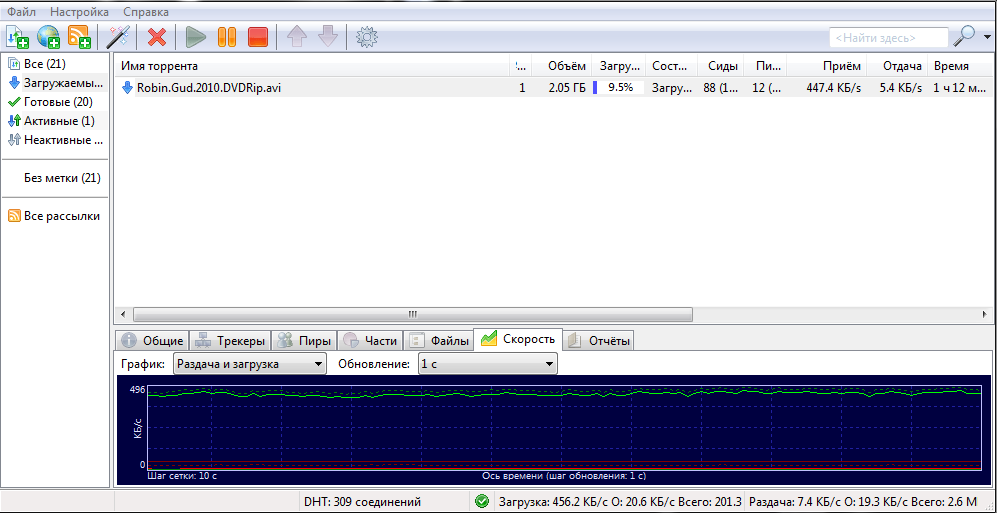
Task: Remove torrent using the red X icon
Action: point(157,37)
